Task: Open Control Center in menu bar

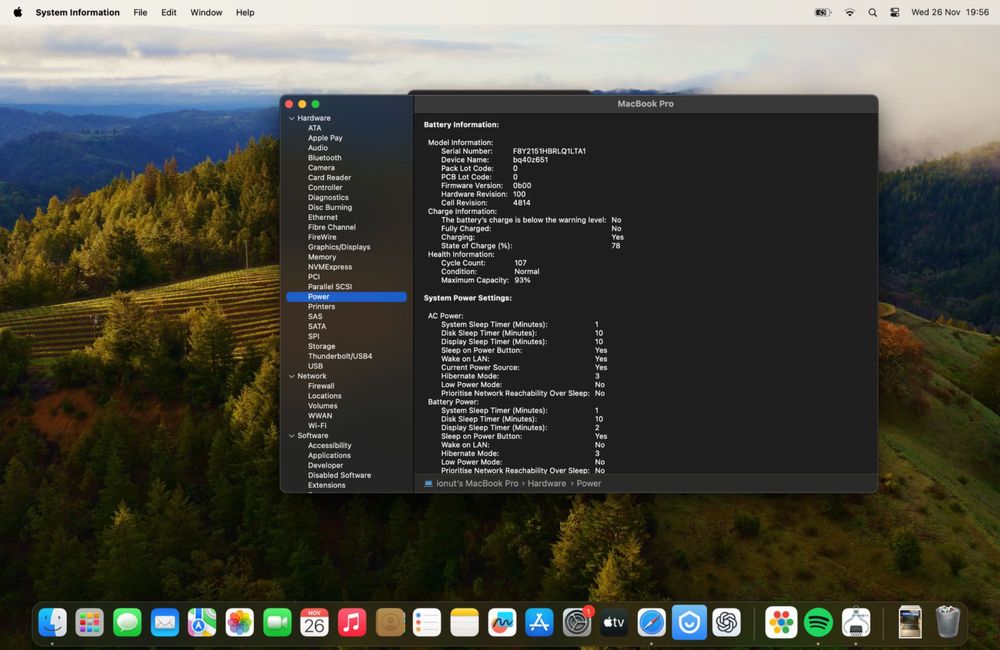Action: point(895,12)
